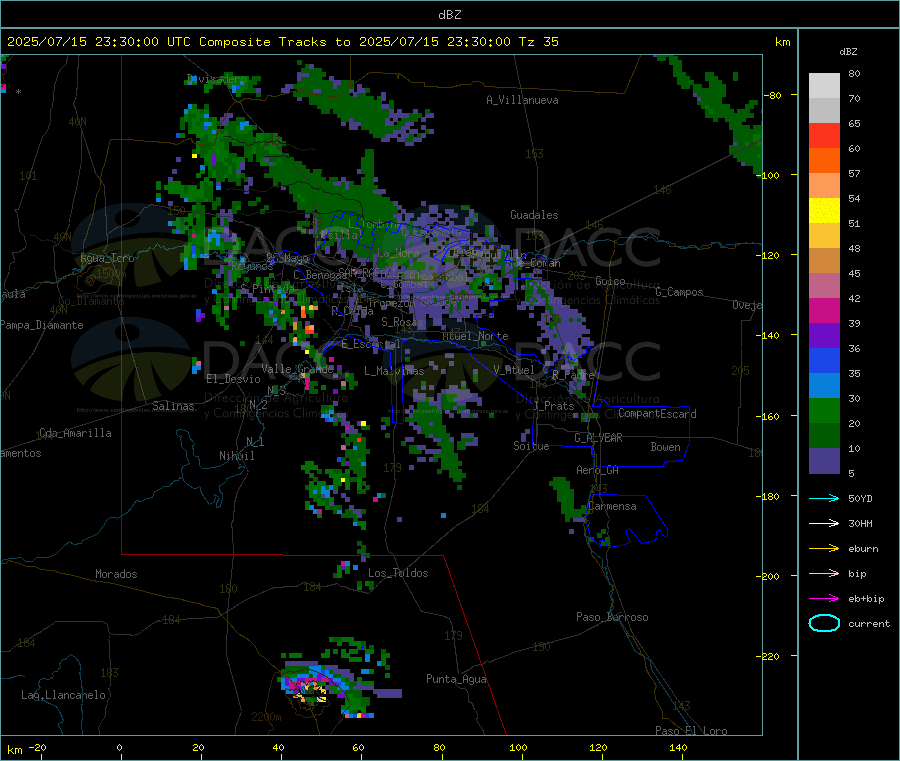Click the El_Desvio map label
Screen dimensions: 900x761
(233, 379)
